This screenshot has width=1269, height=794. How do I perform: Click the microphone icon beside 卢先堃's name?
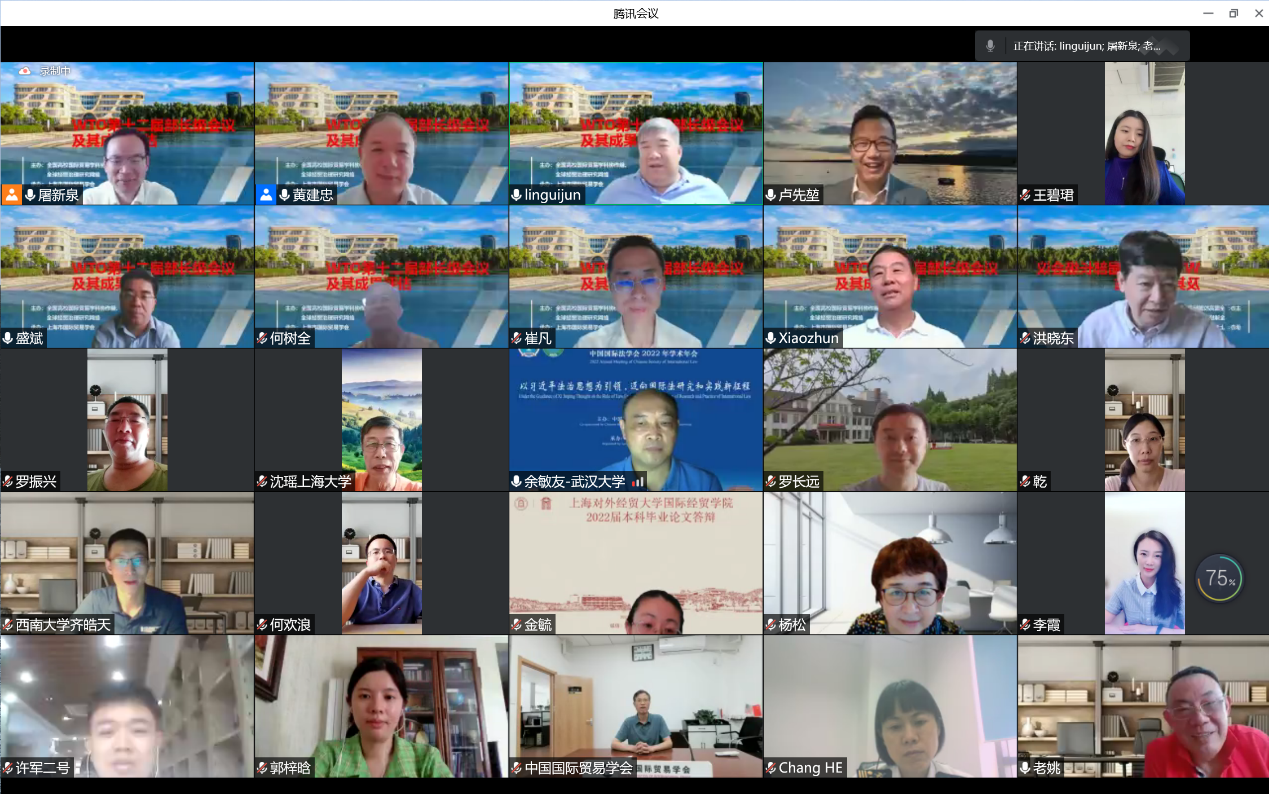click(771, 195)
